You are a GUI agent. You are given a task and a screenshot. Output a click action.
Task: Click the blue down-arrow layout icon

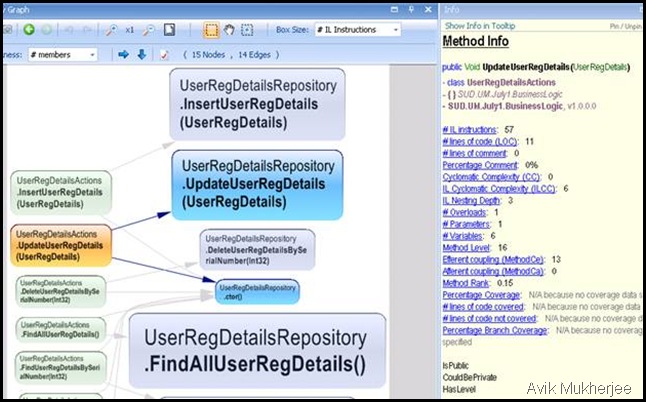point(142,54)
